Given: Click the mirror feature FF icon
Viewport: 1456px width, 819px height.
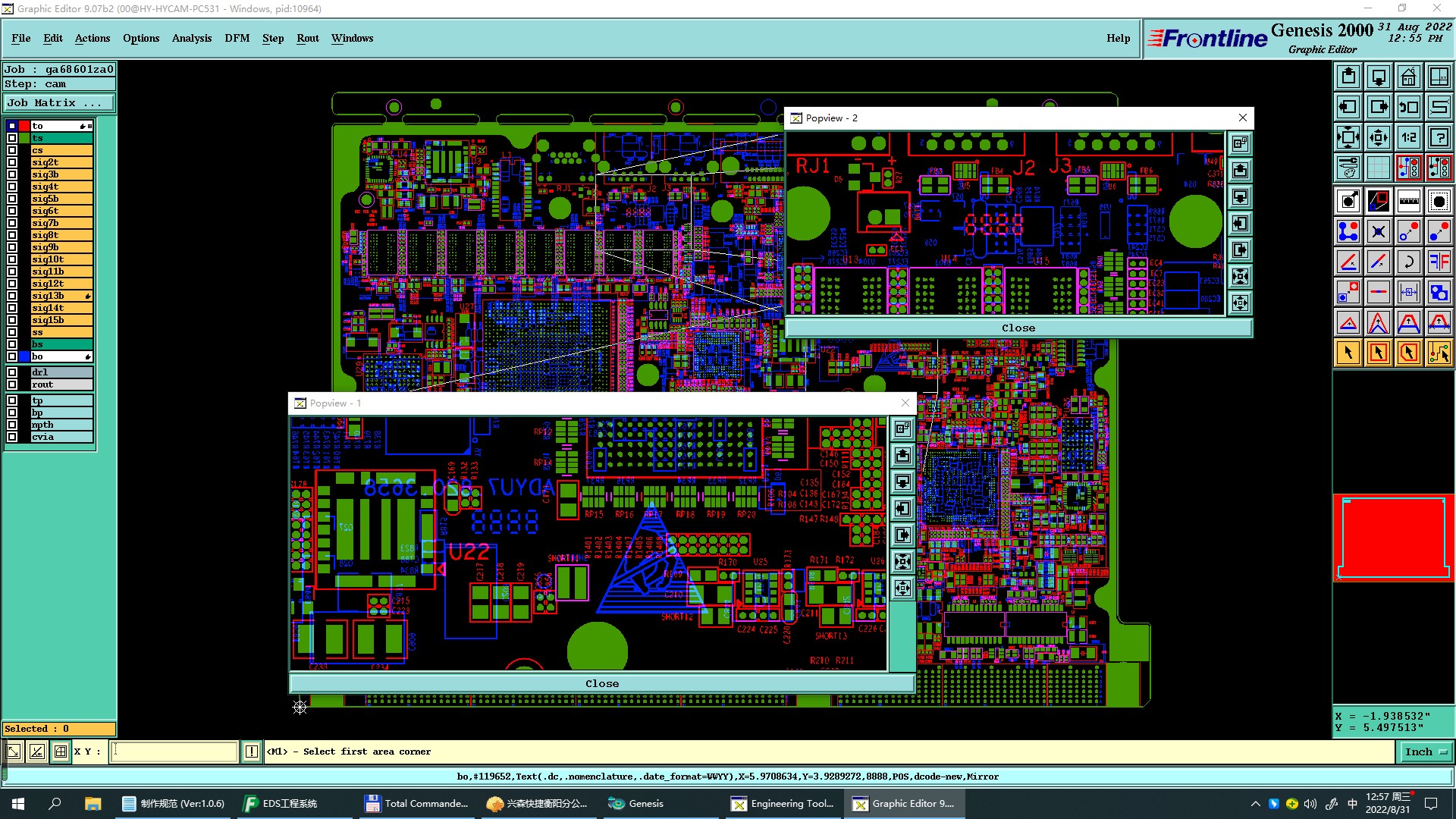Looking at the screenshot, I should pos(1439,262).
